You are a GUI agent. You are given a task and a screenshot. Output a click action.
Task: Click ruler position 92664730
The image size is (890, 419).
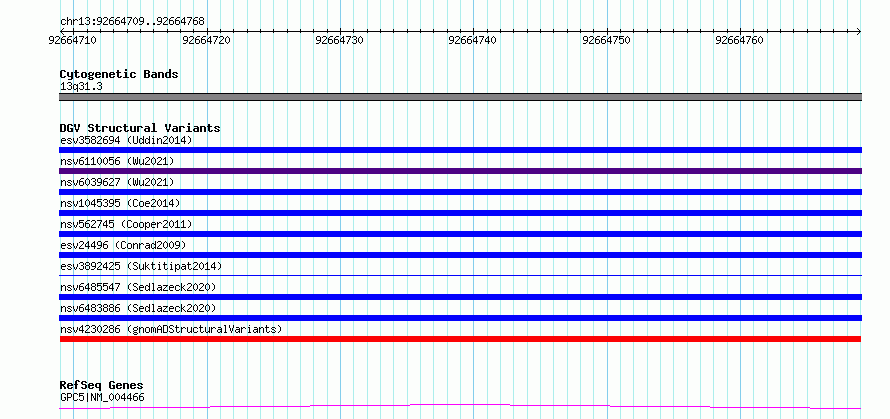[x=339, y=40]
